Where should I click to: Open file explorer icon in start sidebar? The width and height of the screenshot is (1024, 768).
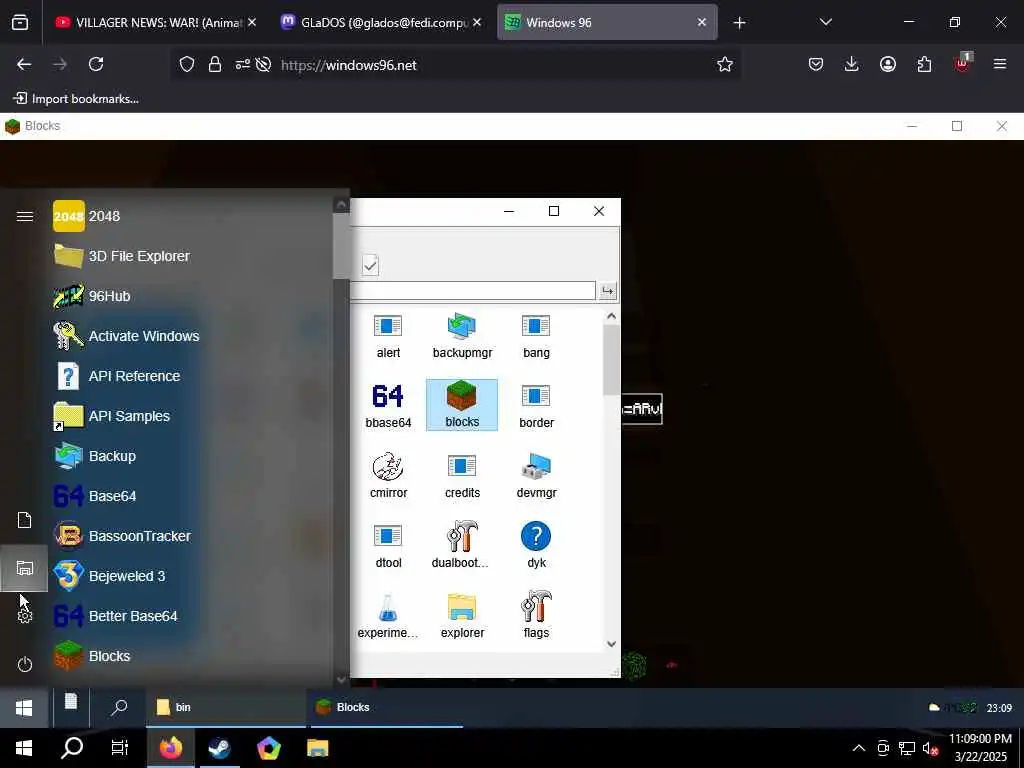click(24, 568)
